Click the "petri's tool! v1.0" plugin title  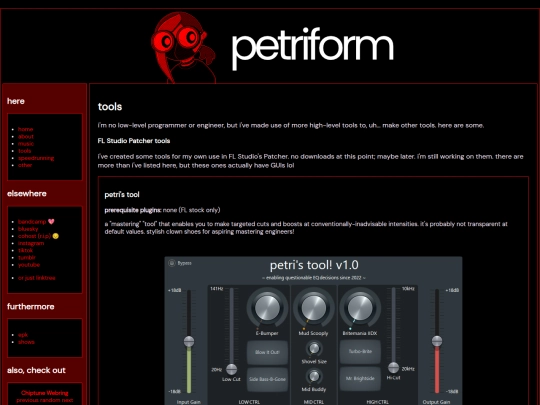[x=314, y=265]
